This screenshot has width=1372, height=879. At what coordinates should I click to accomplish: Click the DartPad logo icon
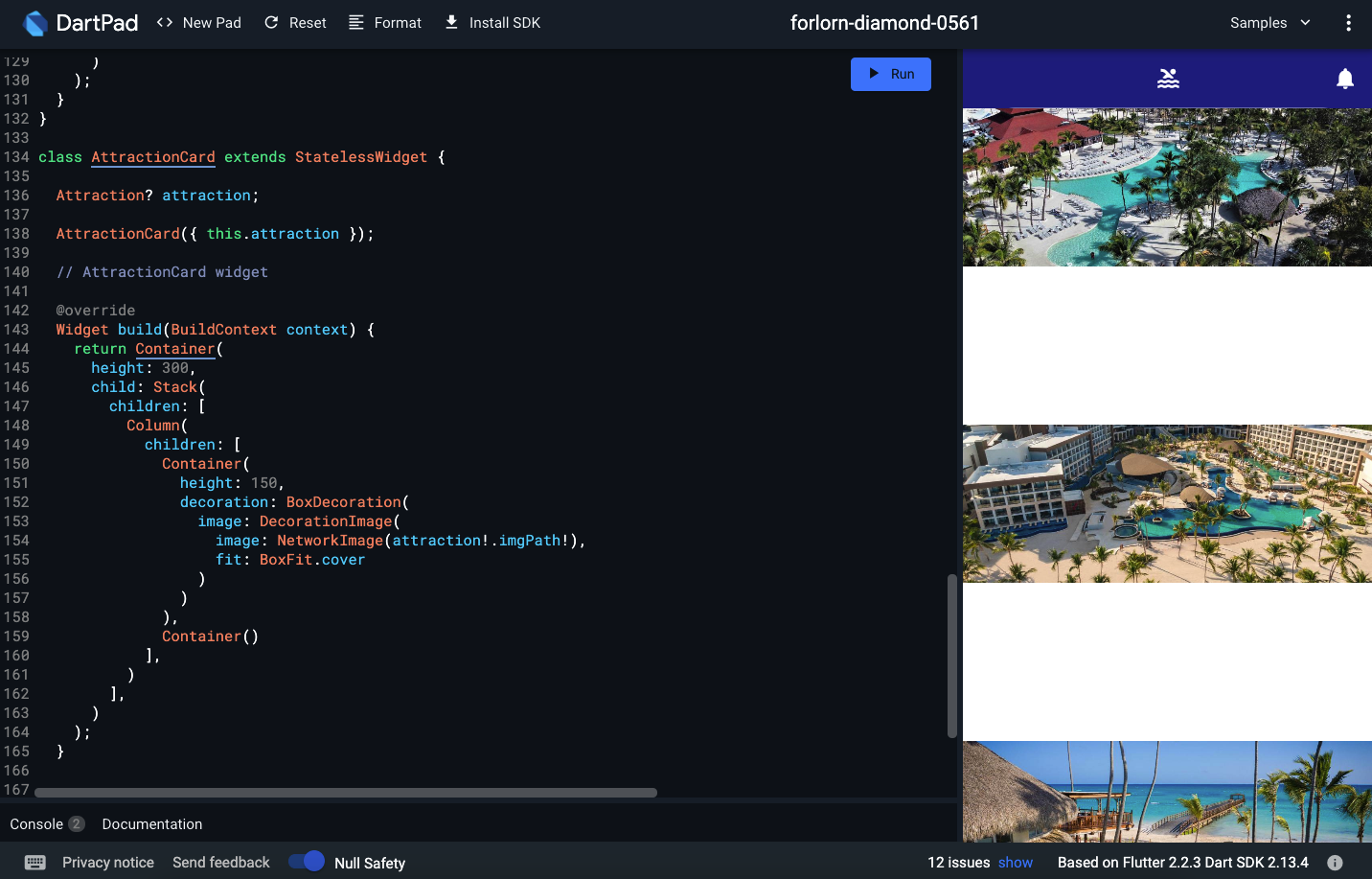tap(35, 23)
